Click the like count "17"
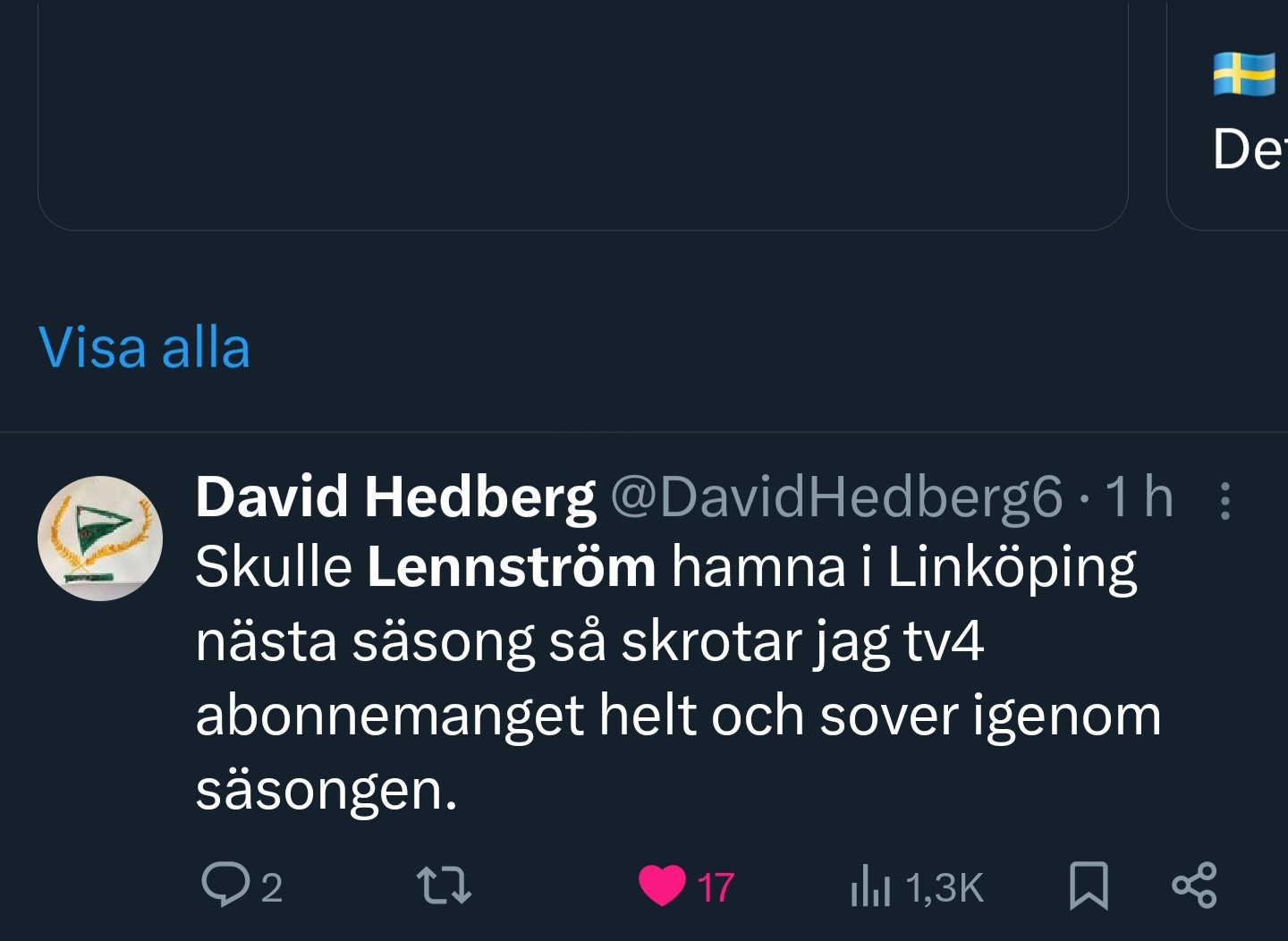 click(716, 887)
